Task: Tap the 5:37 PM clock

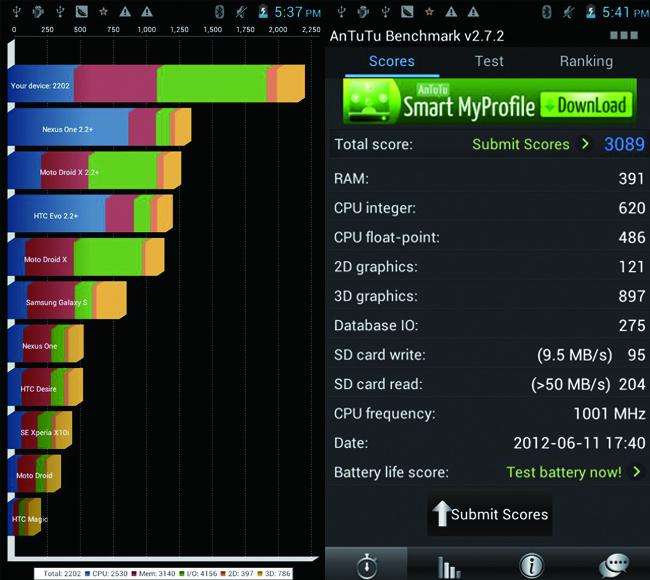Action: (x=298, y=12)
